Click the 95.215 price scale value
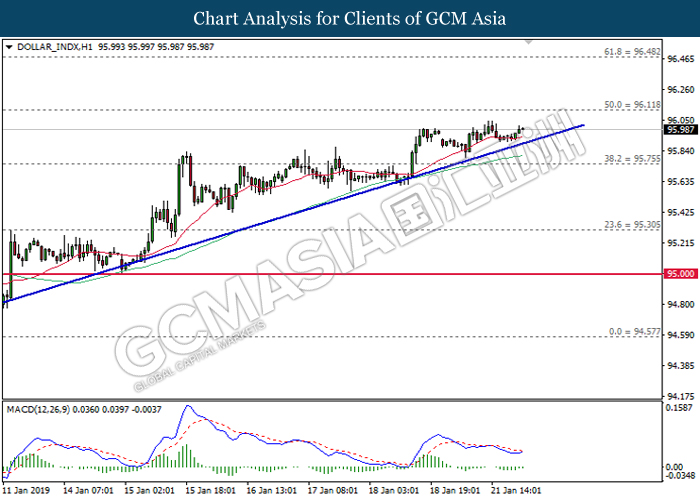Viewport: 700px width, 500px height. (x=681, y=243)
